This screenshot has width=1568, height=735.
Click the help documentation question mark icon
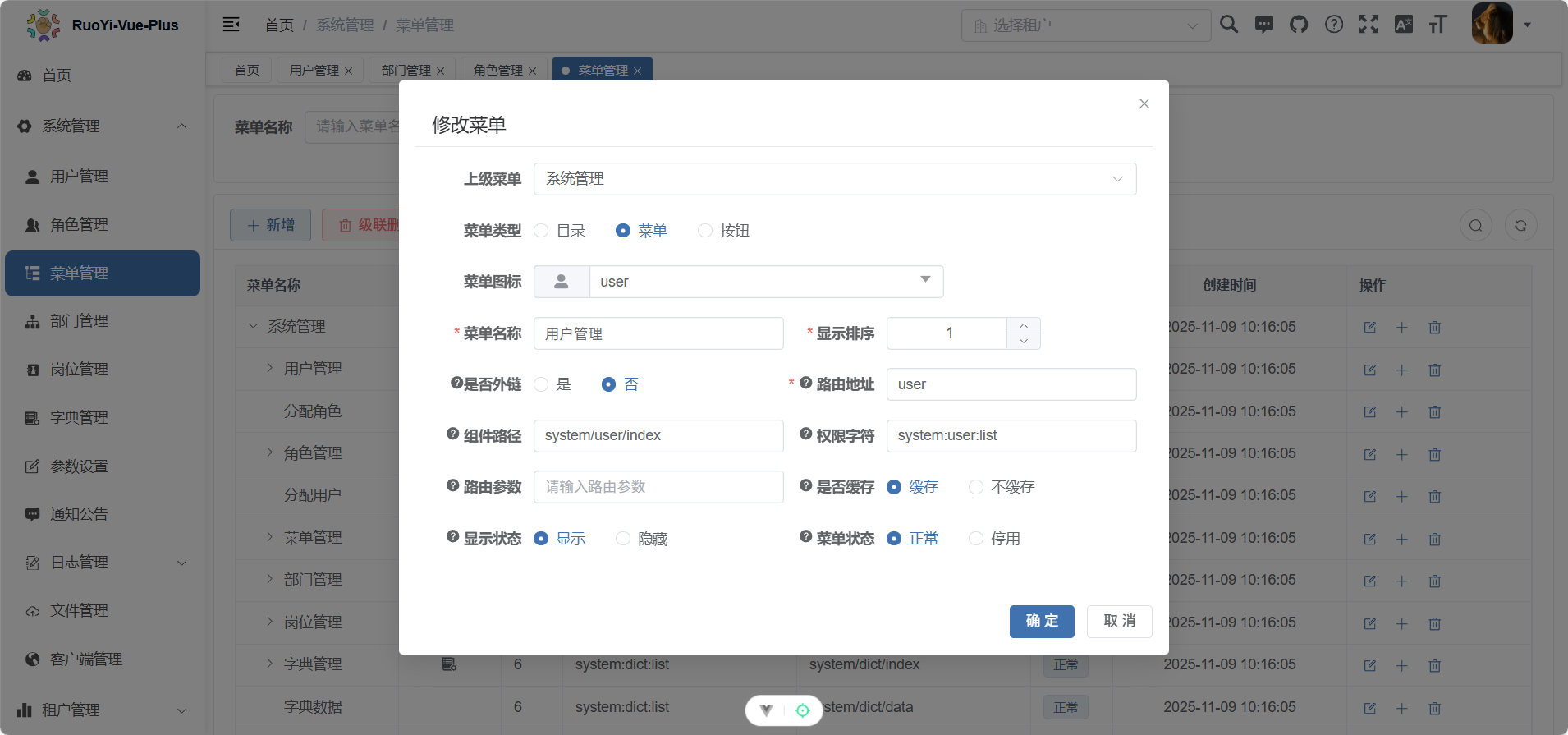1334,25
